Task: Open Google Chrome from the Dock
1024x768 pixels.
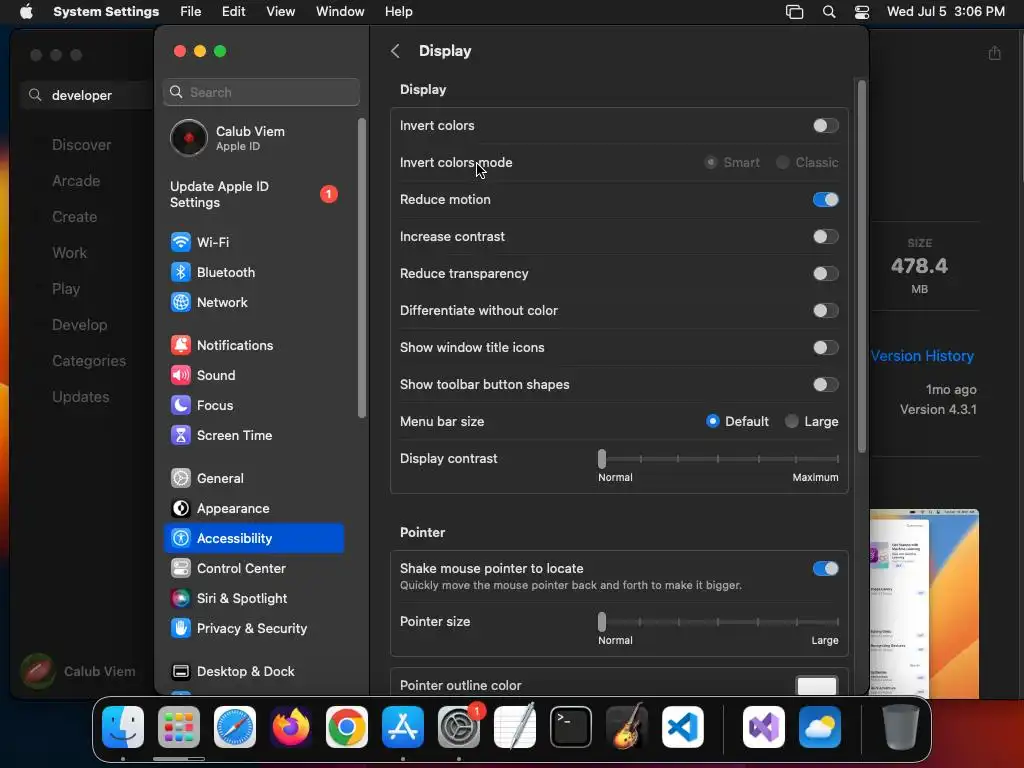Action: pos(347,727)
